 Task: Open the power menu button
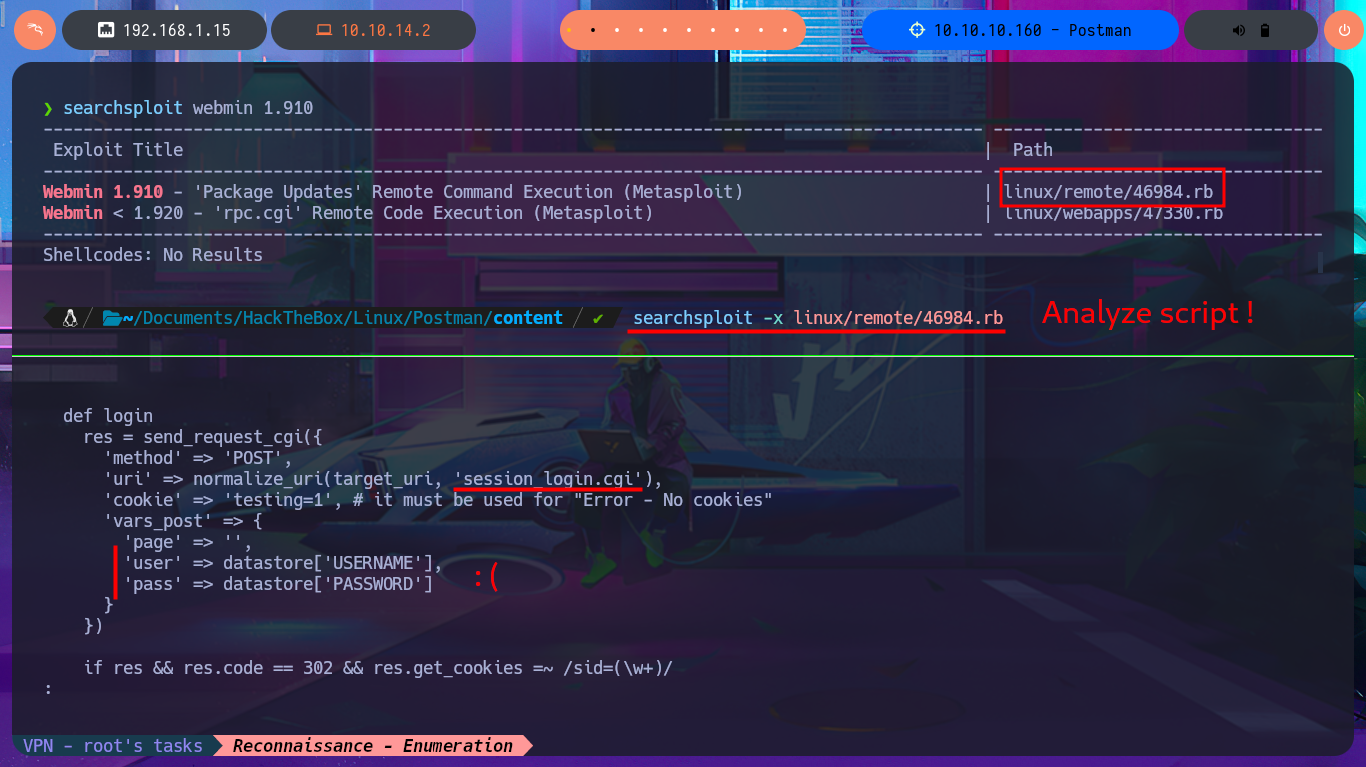(1343, 30)
